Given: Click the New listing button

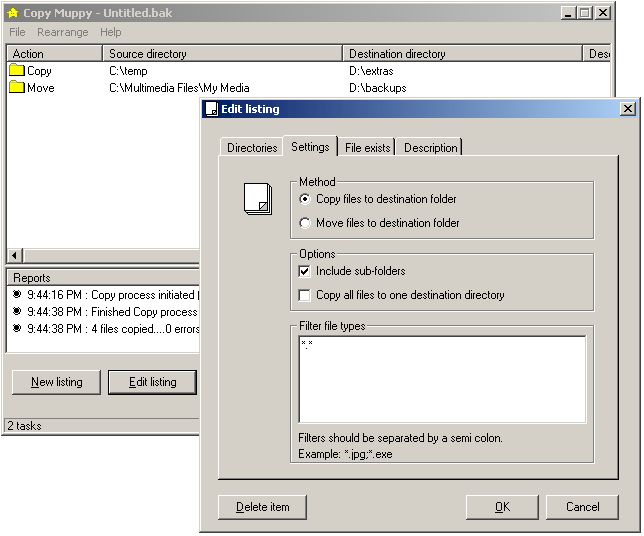Looking at the screenshot, I should point(57,382).
